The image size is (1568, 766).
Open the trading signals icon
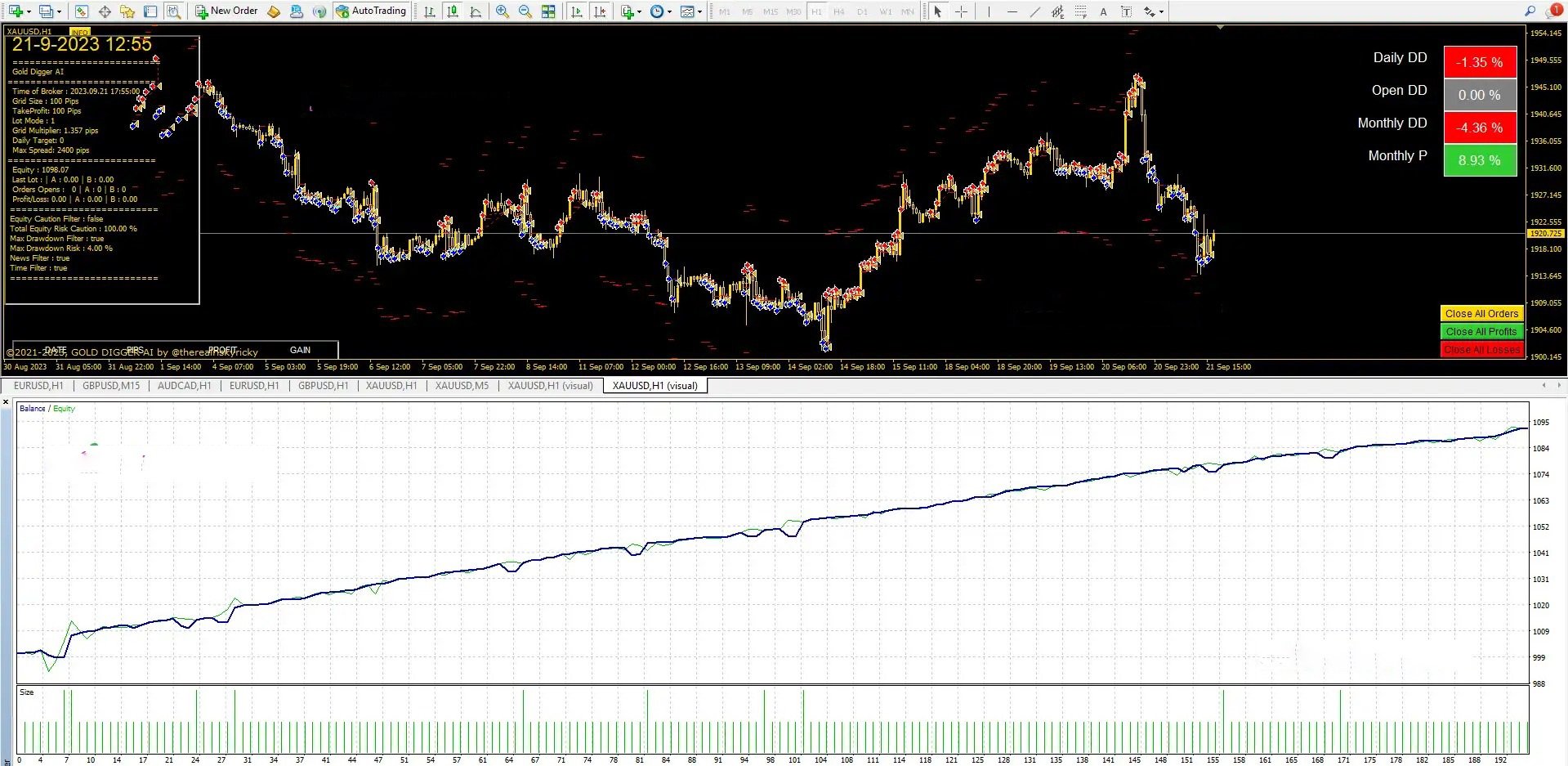coord(319,11)
